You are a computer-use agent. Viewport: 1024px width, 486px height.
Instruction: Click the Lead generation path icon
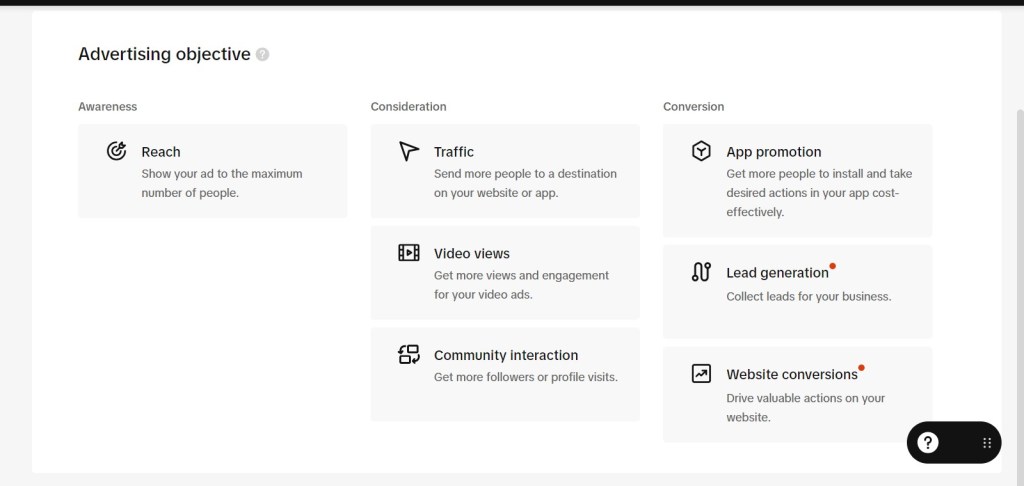tap(701, 272)
